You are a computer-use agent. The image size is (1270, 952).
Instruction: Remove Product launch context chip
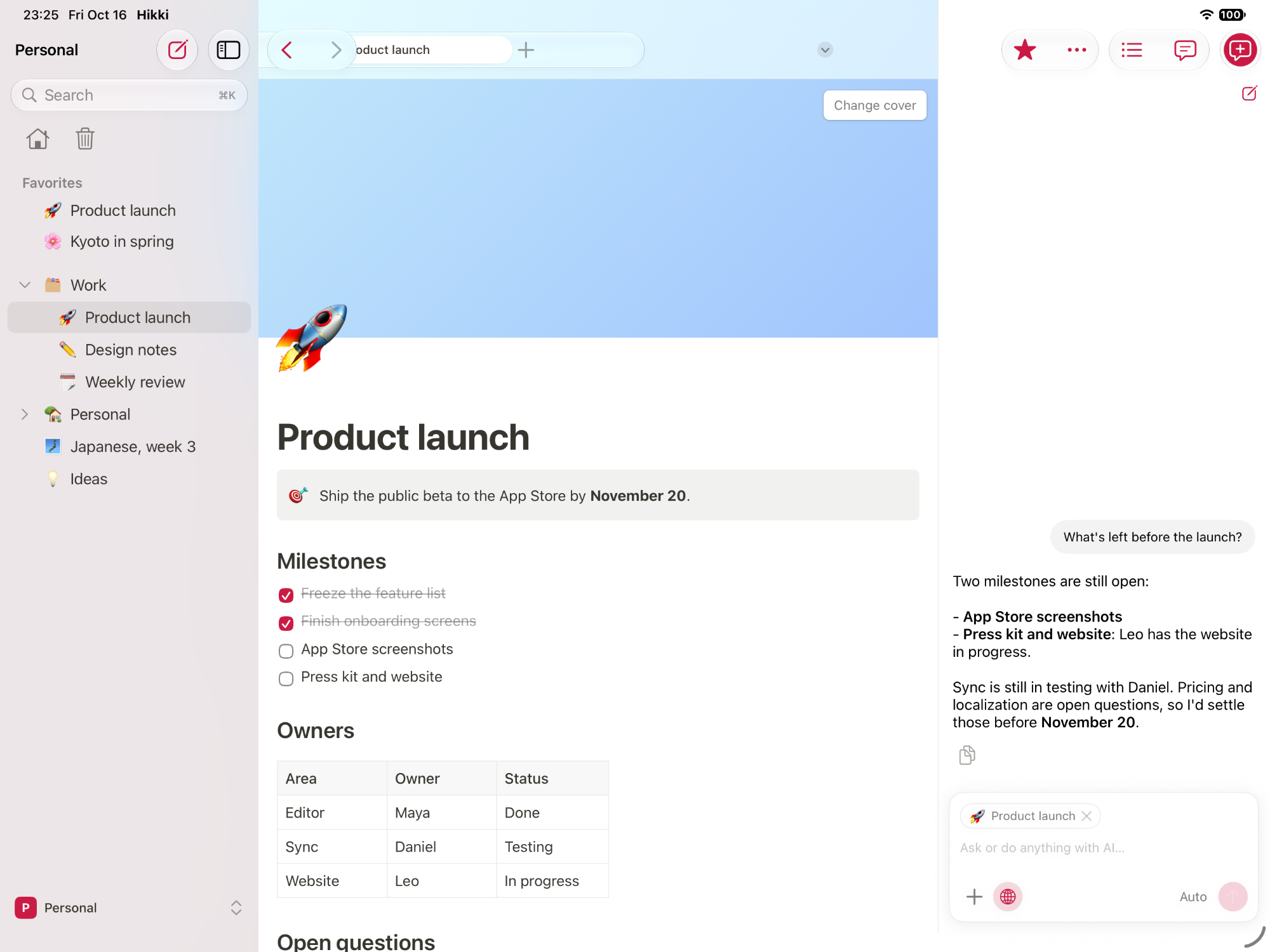tap(1086, 816)
